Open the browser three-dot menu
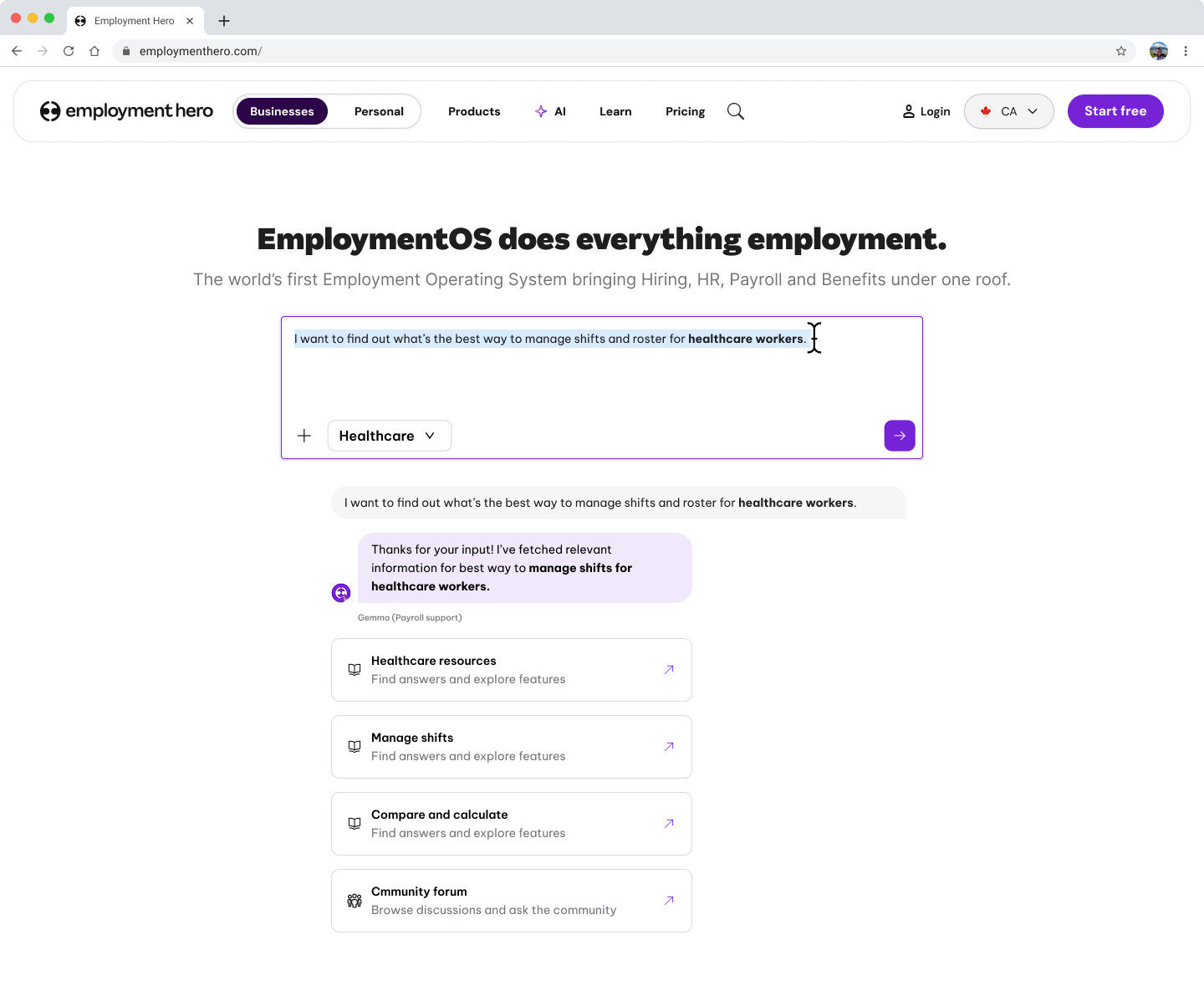1204x986 pixels. point(1186,51)
